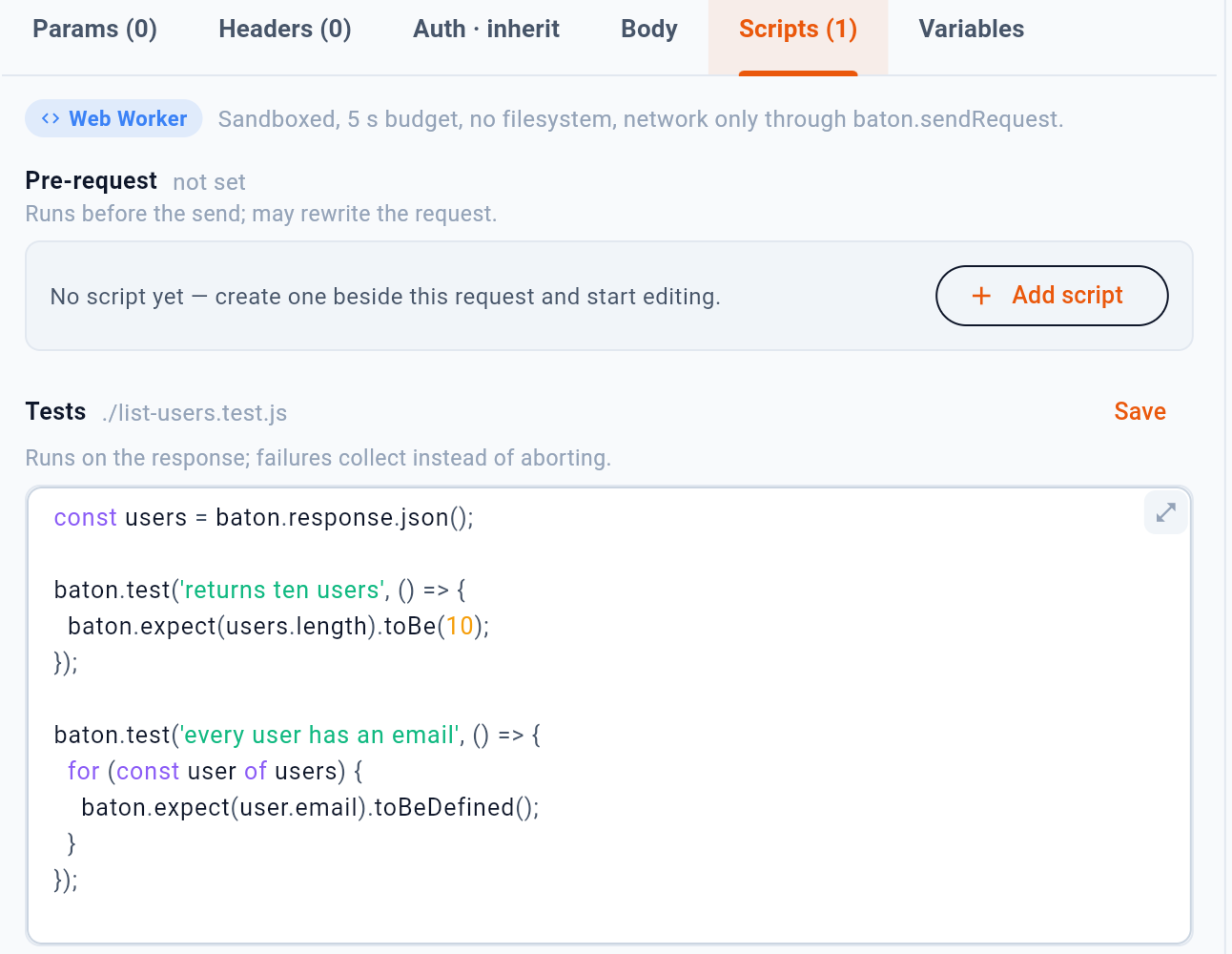Image resolution: width=1232 pixels, height=954 pixels.
Task: Click 'Runs before the send' description
Action: (261, 214)
